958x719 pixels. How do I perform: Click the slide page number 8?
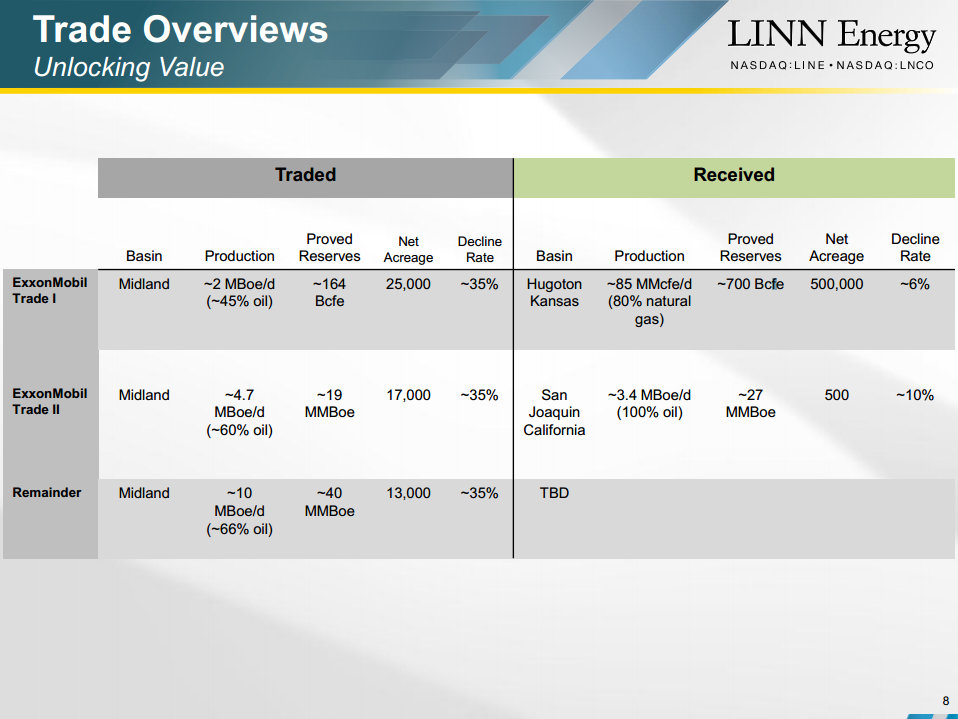(946, 700)
